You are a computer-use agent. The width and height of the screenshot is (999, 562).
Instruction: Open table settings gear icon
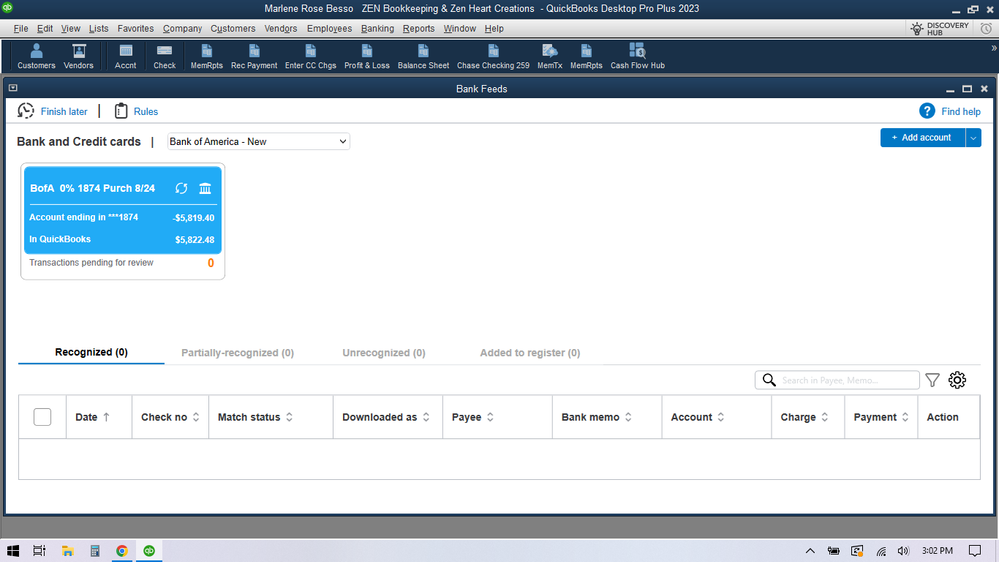click(957, 380)
